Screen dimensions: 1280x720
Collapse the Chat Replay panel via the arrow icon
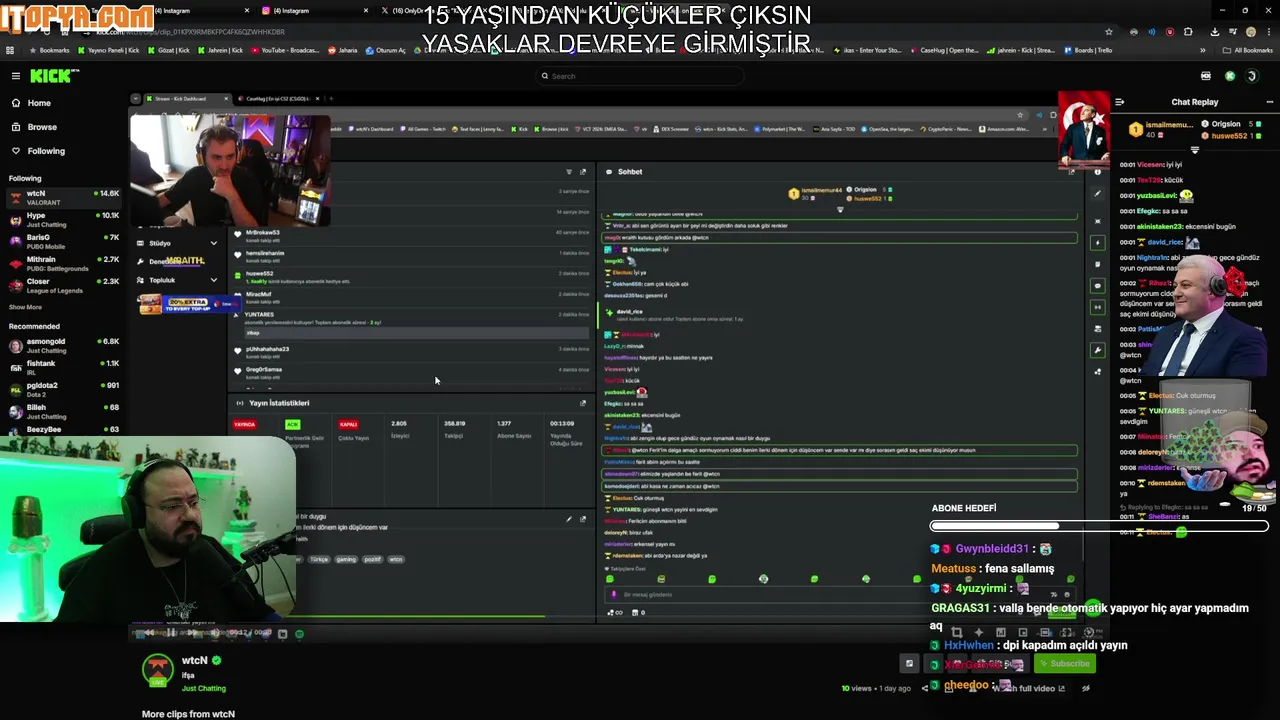coord(1119,102)
